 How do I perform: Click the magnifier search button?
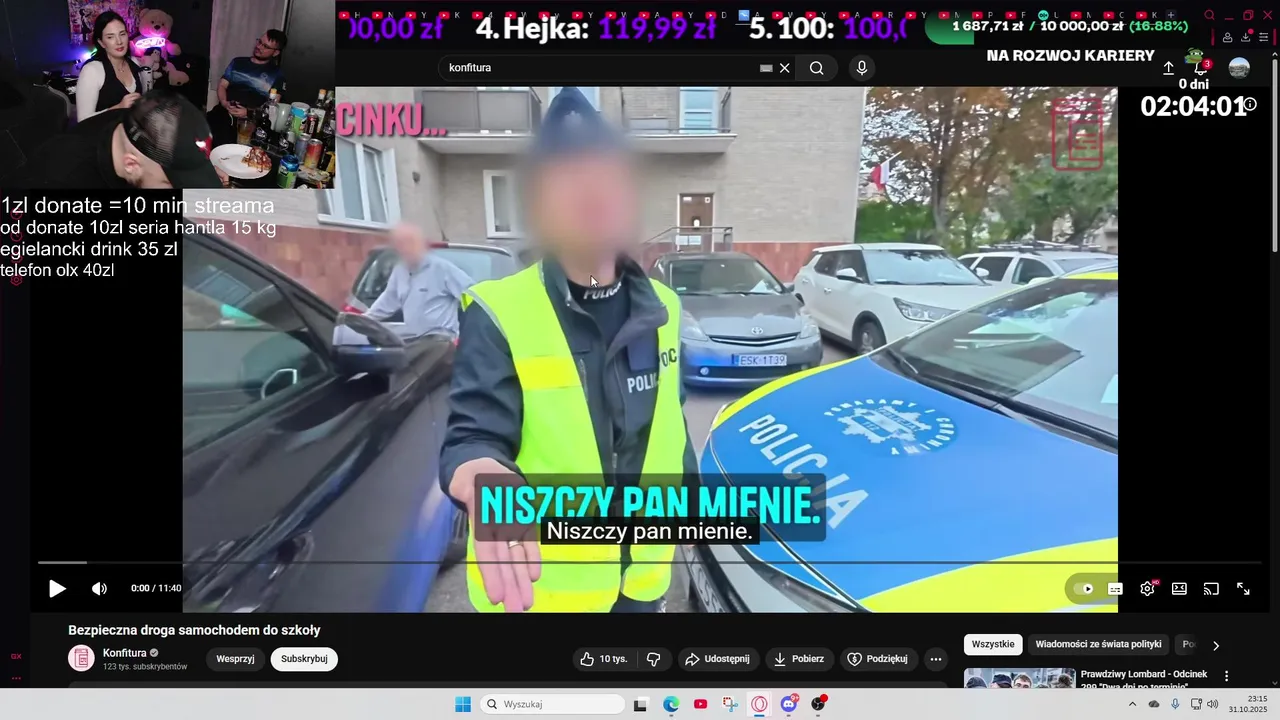pyautogui.click(x=817, y=68)
